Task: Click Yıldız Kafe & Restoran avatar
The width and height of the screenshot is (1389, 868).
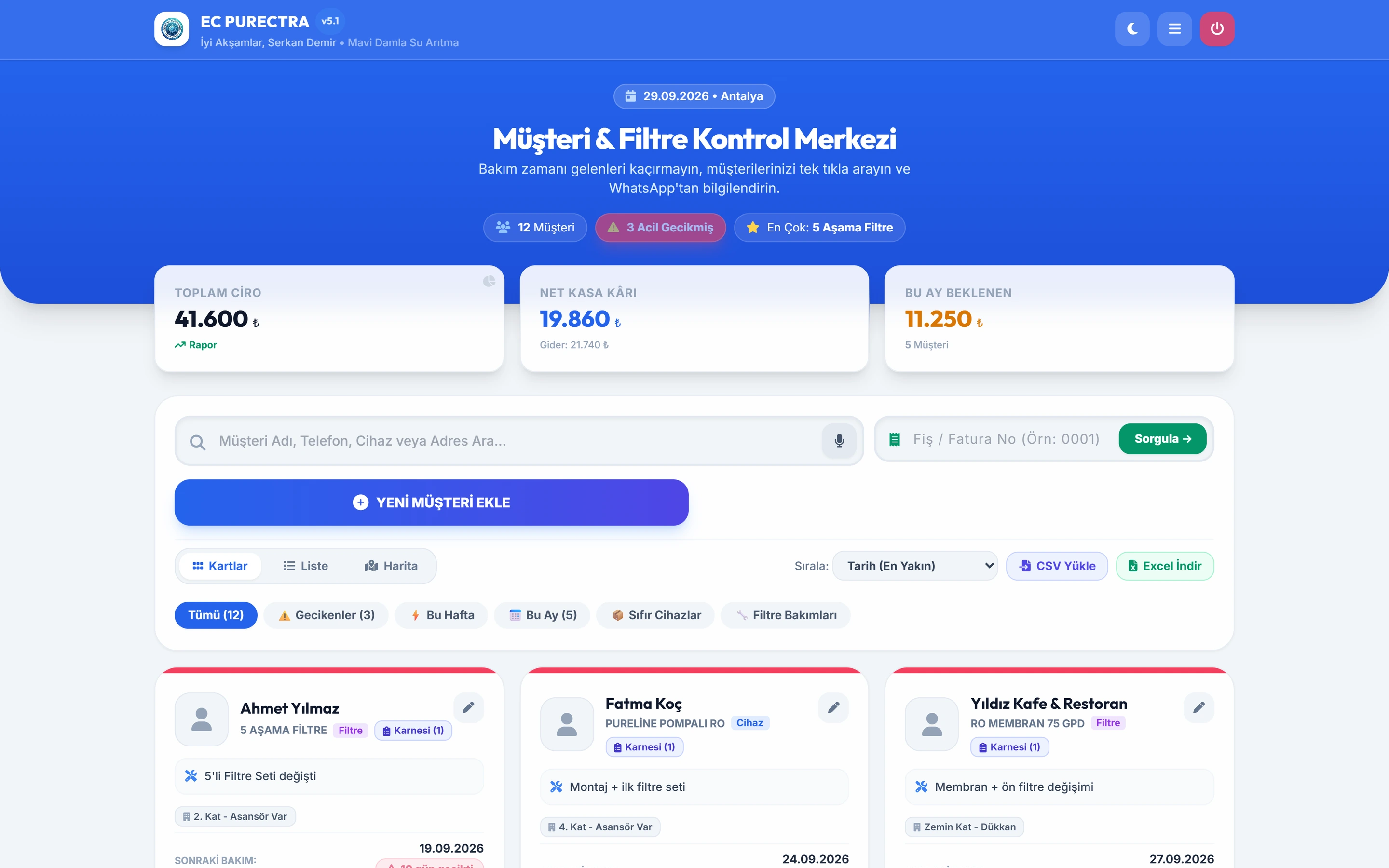Action: [932, 724]
